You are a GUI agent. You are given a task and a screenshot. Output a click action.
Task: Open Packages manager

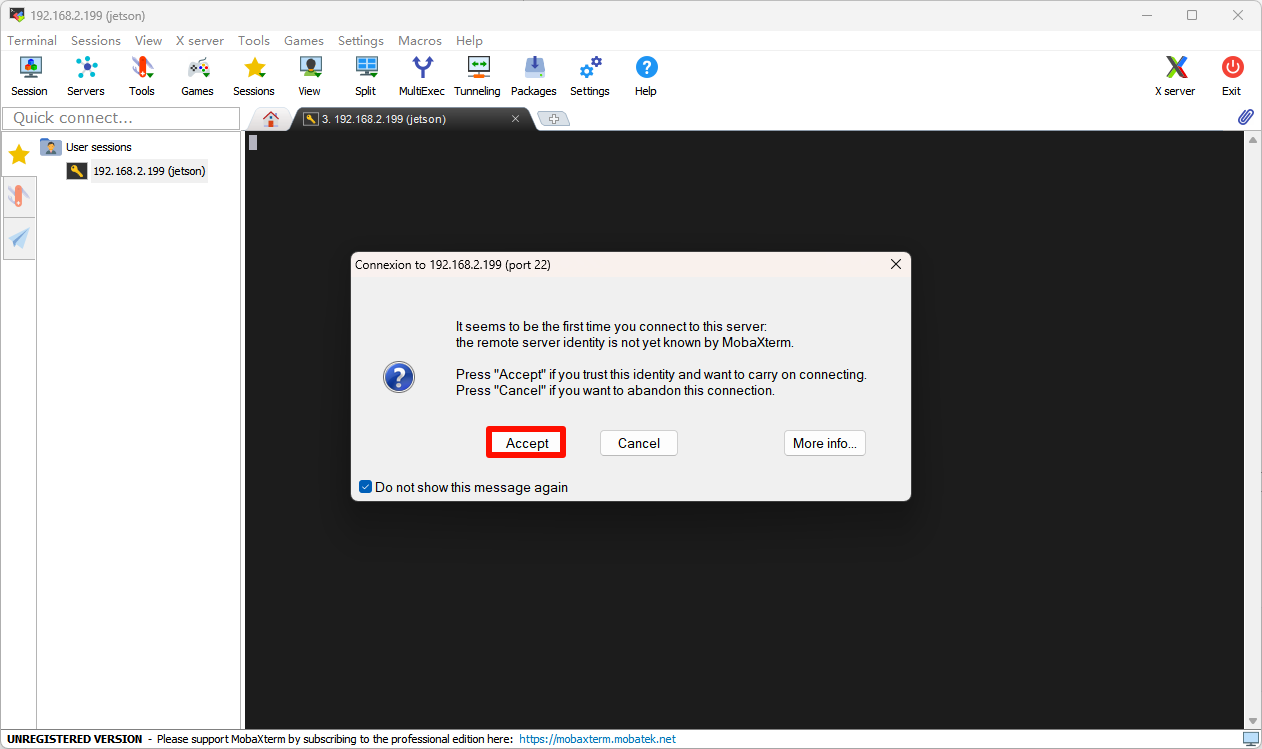(x=534, y=76)
